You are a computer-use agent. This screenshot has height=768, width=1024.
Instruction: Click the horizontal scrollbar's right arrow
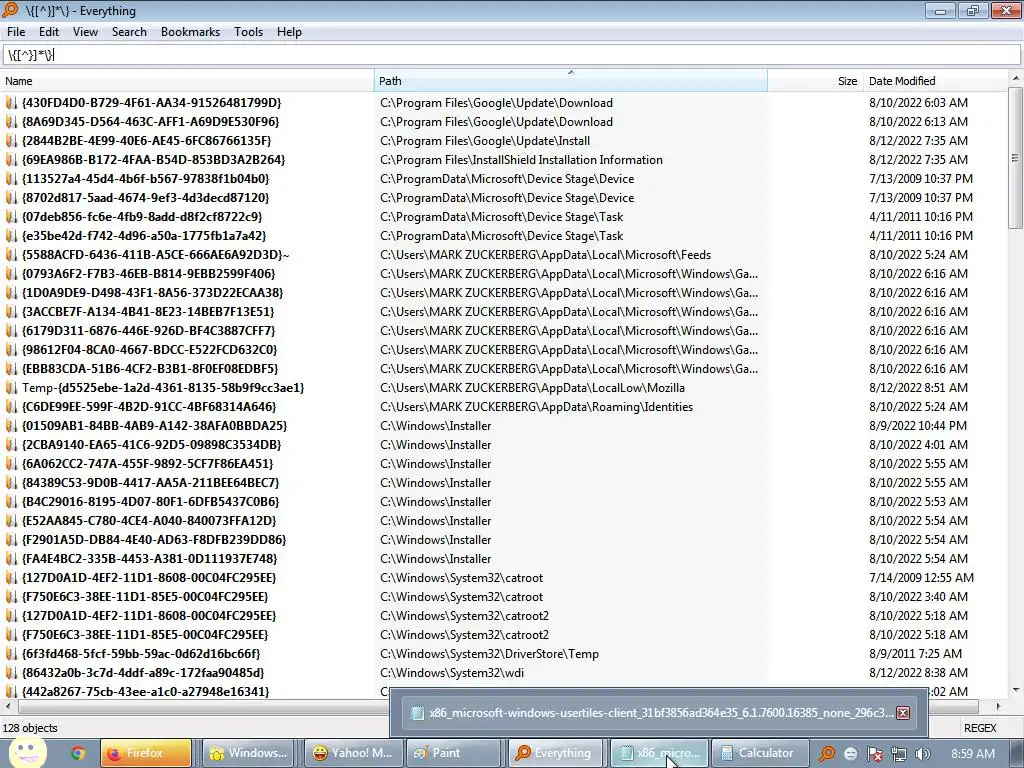(998, 706)
